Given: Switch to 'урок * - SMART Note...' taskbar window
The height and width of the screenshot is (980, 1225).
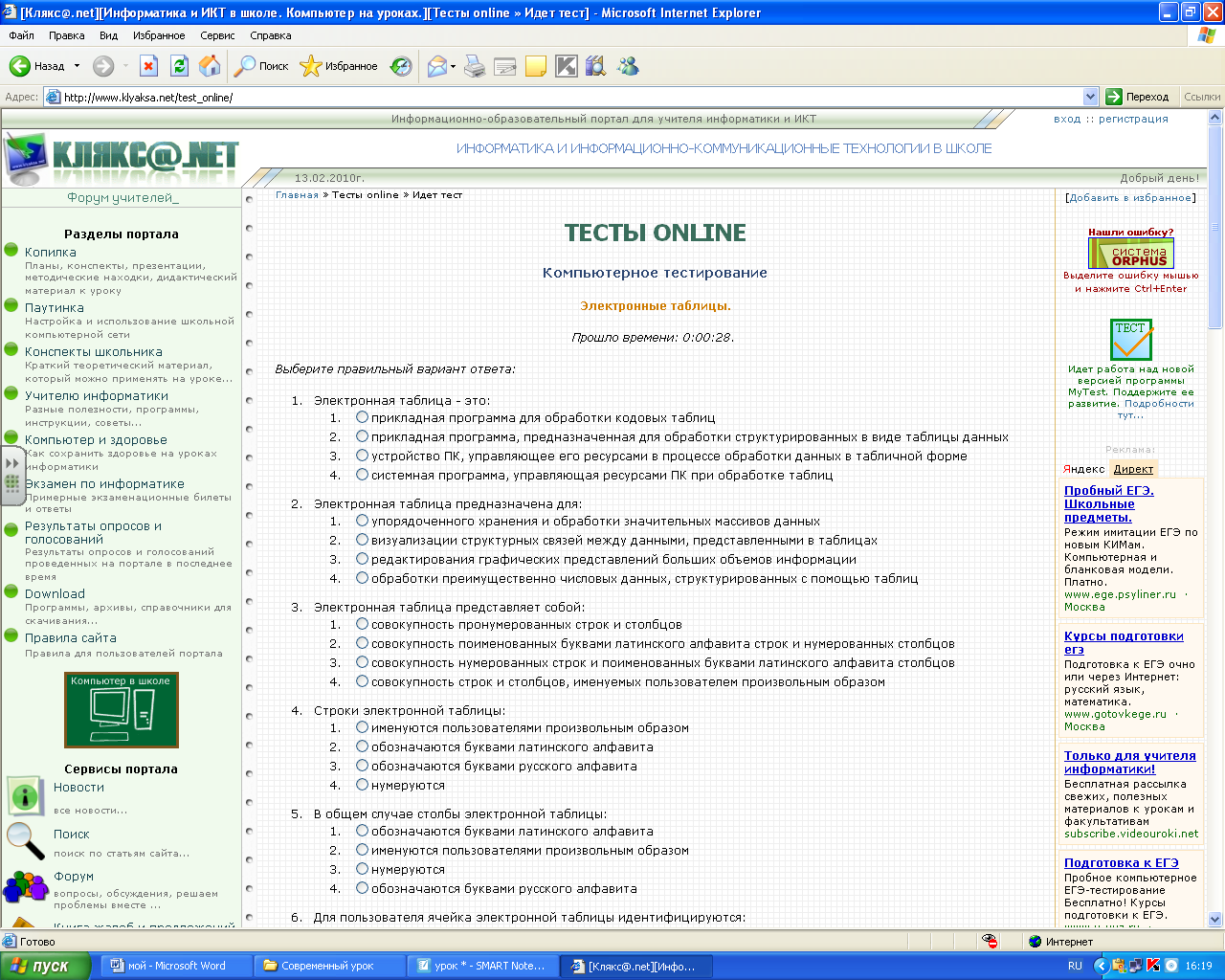Looking at the screenshot, I should 482,966.
